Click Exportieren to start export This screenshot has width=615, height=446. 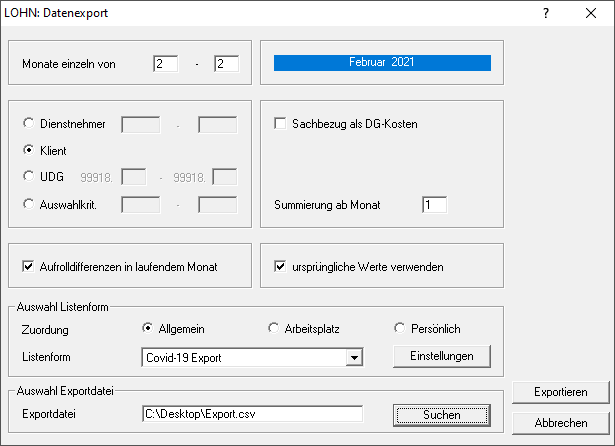559,392
